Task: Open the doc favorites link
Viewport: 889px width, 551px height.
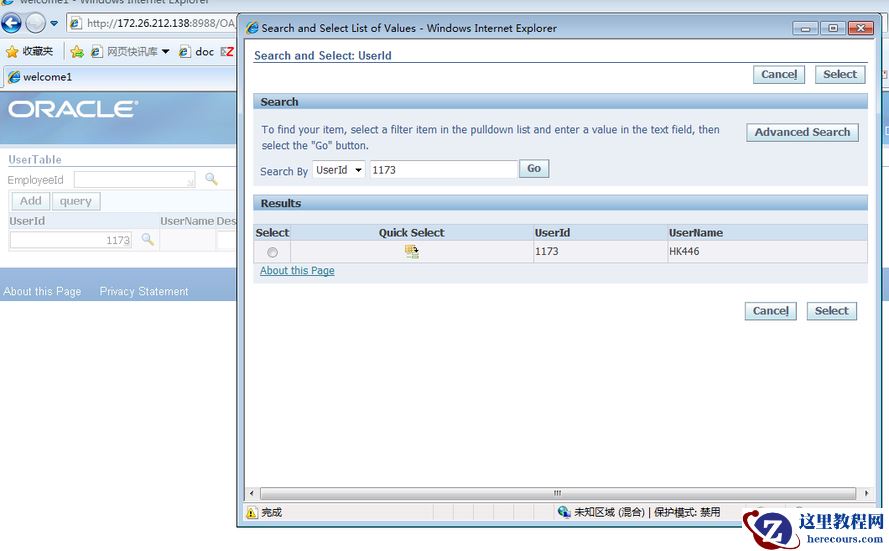Action: point(198,52)
